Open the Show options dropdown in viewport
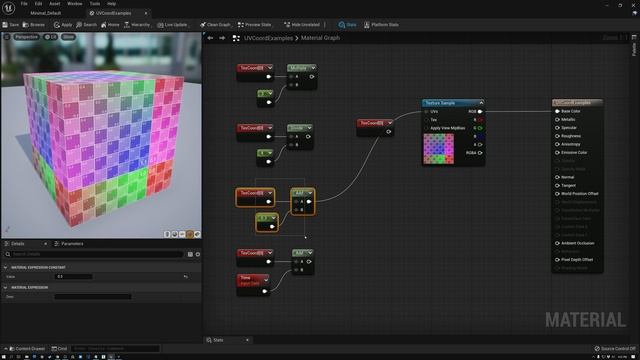 [68, 37]
